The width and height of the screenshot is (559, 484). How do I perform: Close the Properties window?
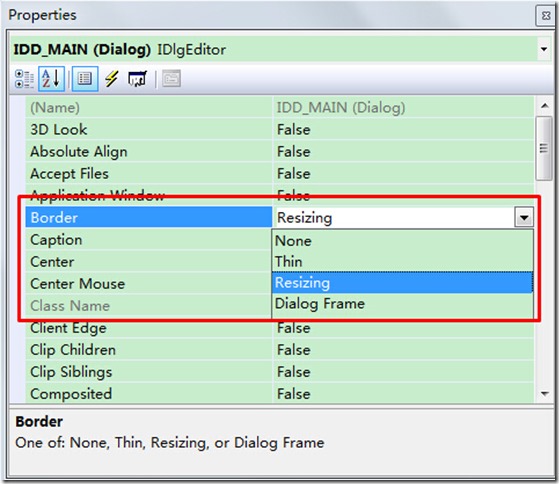pos(545,16)
